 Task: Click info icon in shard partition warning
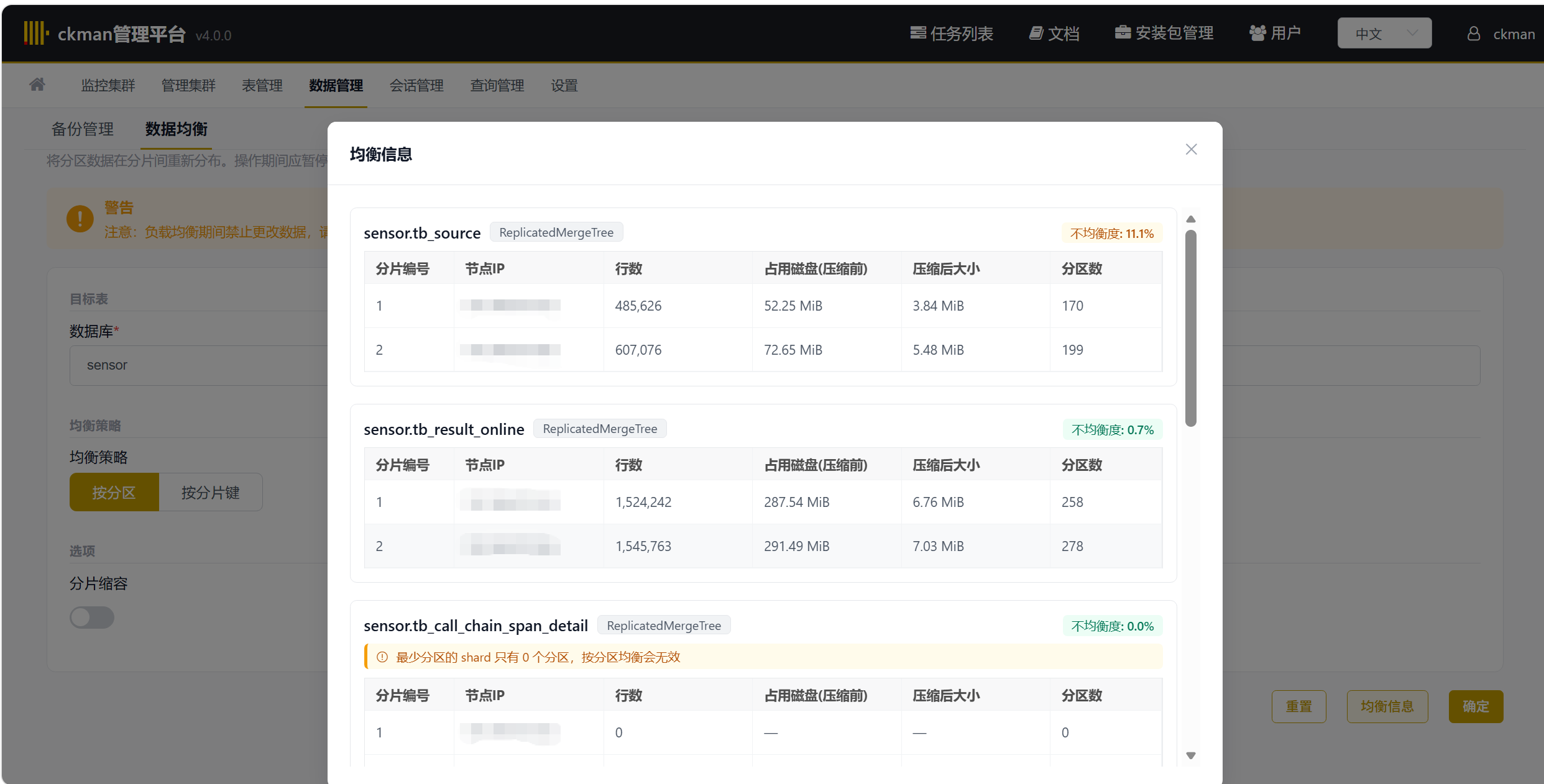click(x=382, y=657)
